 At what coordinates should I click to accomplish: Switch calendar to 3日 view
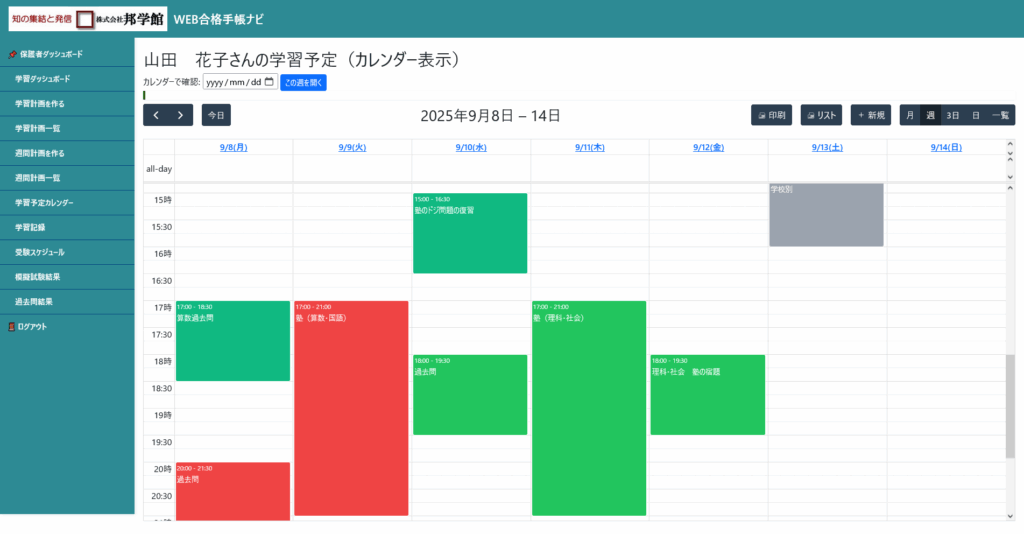click(x=953, y=115)
